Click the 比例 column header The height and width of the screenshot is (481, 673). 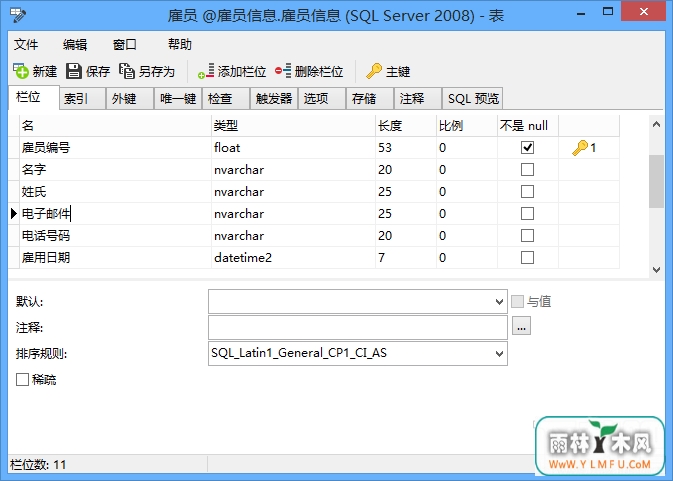point(467,126)
